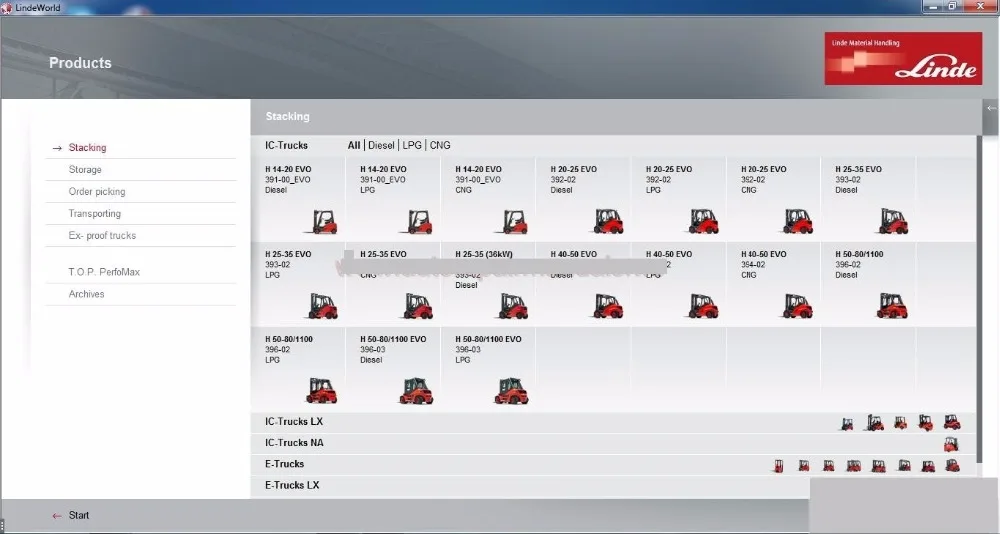Open H 50-80/1100 EVO 396-03 Diesel forklift
The image size is (1000, 534).
(x=393, y=369)
